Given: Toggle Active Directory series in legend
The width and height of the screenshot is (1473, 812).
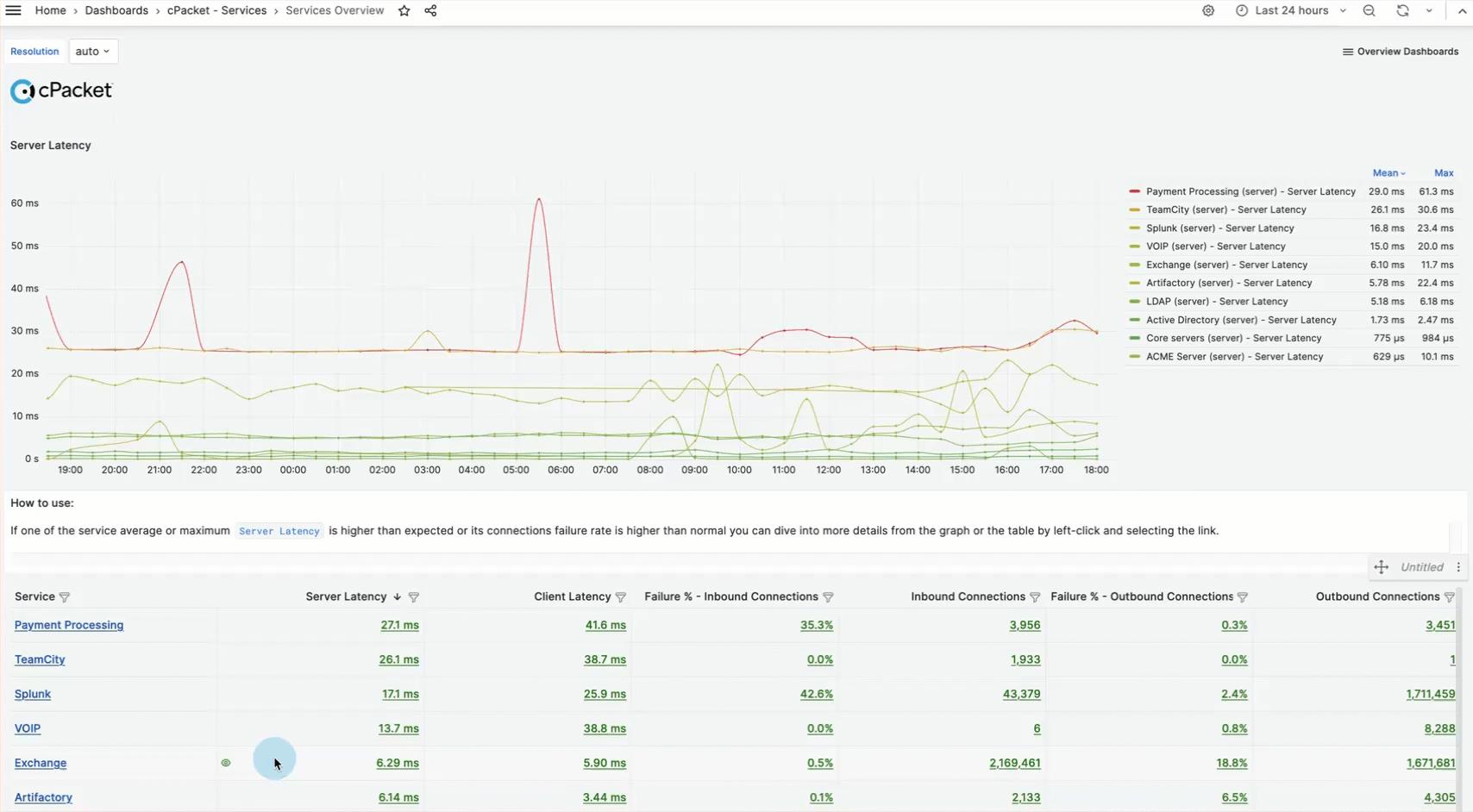Looking at the screenshot, I should [1241, 320].
